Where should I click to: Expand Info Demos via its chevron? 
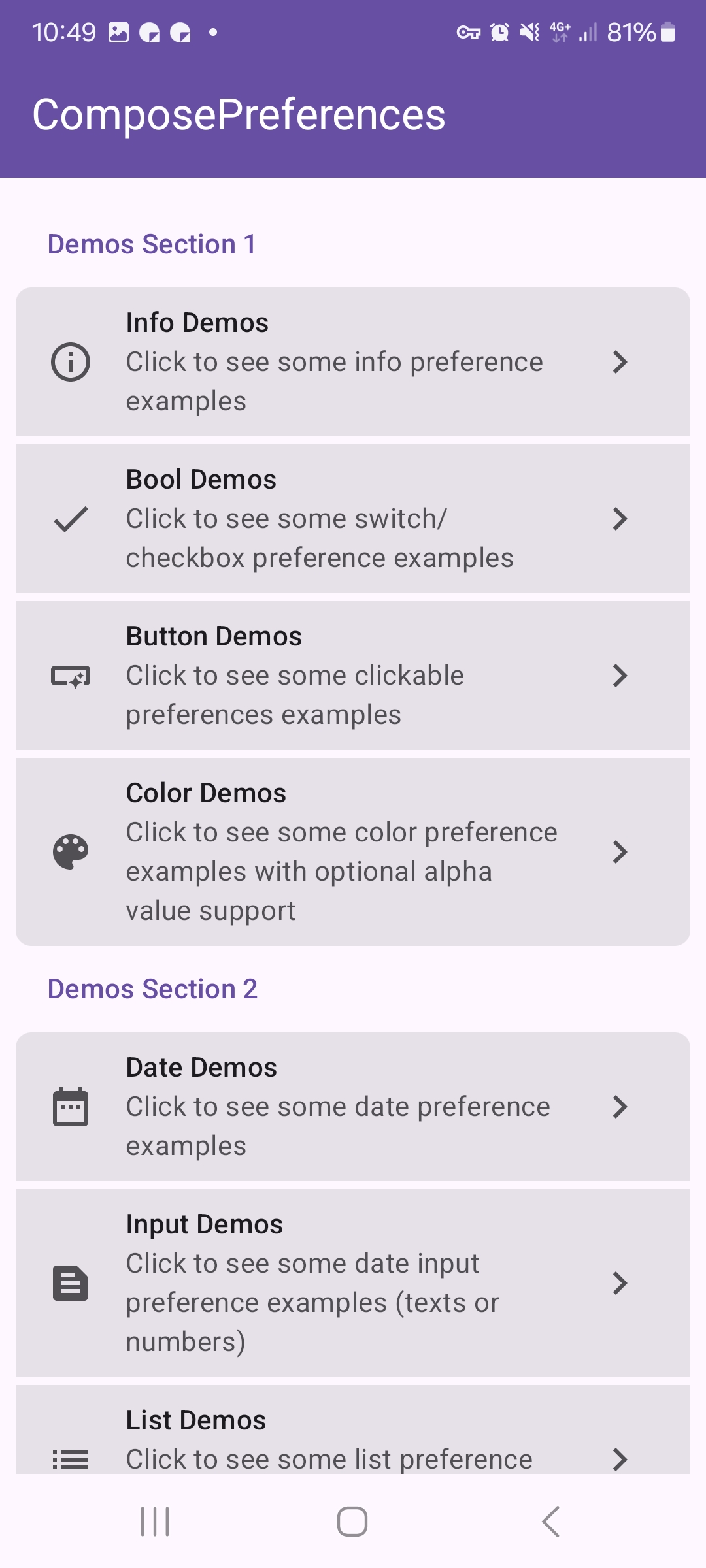coord(620,362)
